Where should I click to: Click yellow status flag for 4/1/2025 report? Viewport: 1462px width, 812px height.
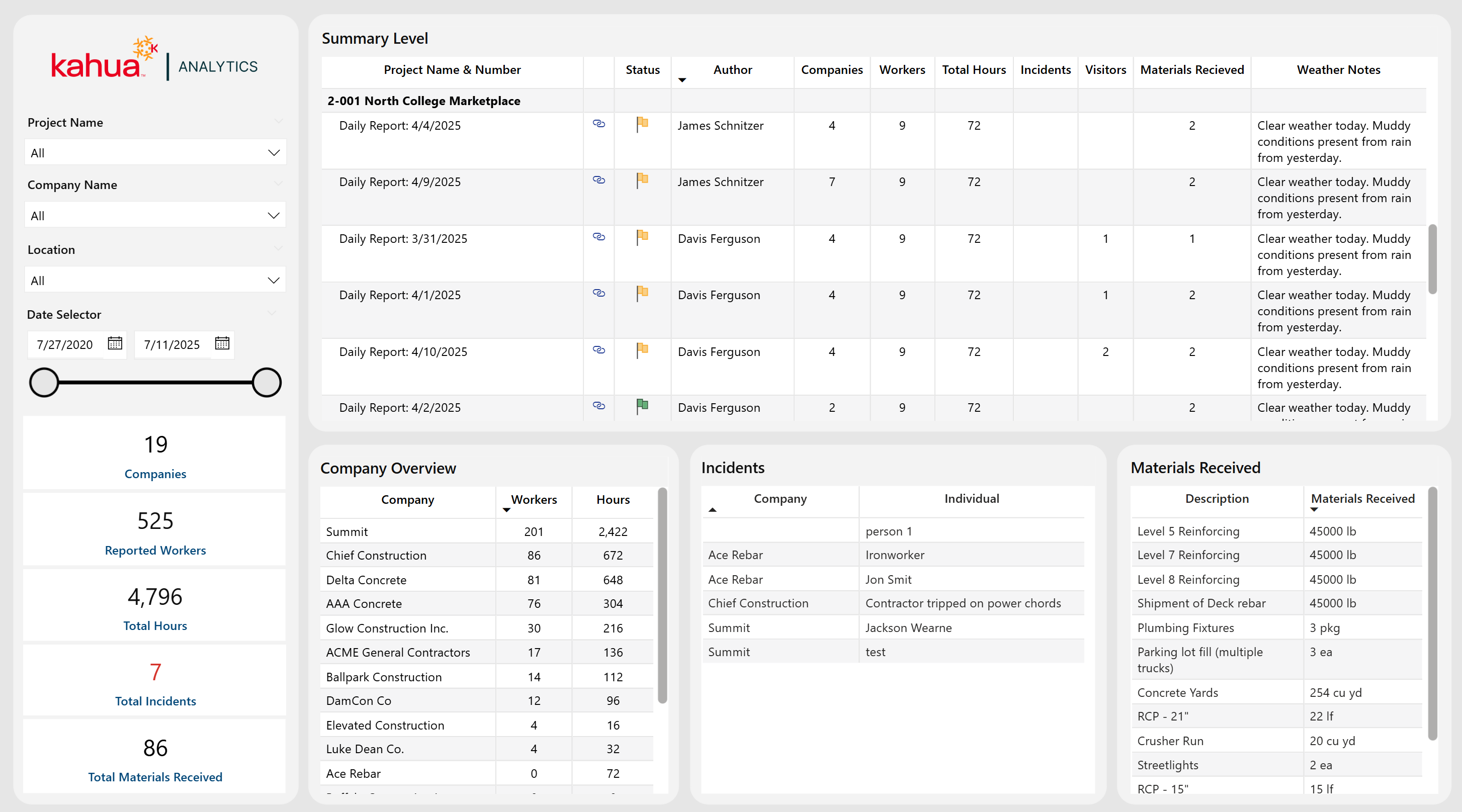pos(642,293)
